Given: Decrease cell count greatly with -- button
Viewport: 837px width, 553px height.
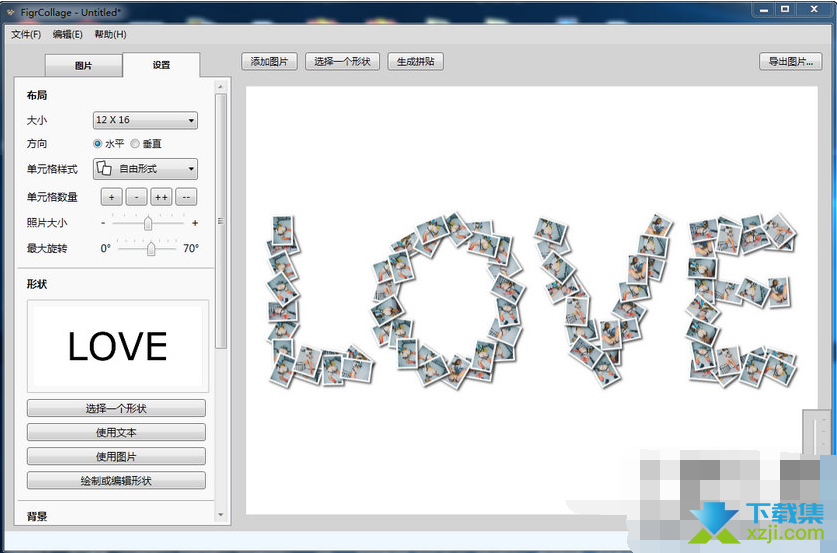Looking at the screenshot, I should [186, 197].
